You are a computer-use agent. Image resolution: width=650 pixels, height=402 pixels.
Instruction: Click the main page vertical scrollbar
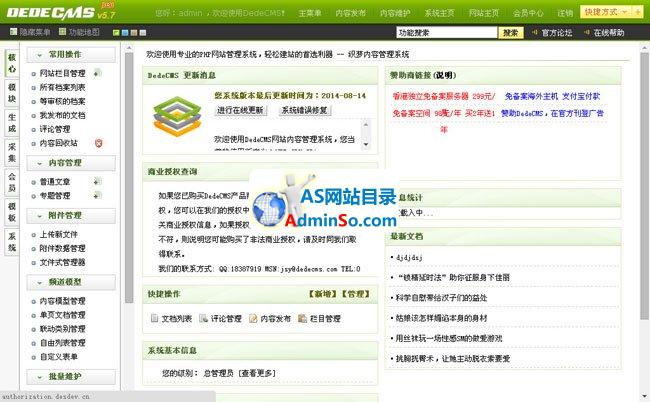point(645,186)
